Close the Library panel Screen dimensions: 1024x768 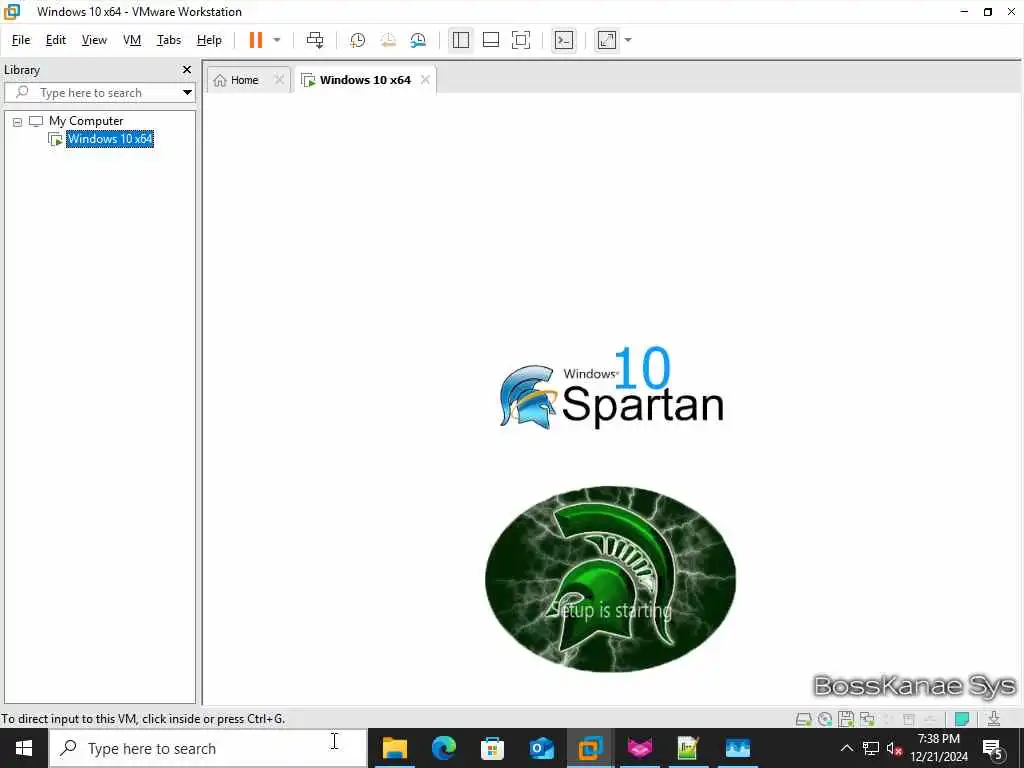point(187,69)
